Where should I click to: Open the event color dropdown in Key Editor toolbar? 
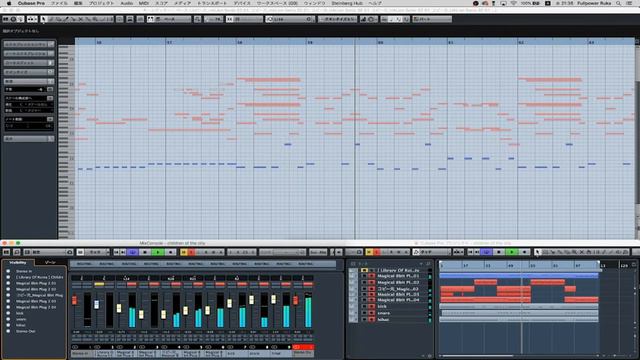(432, 19)
